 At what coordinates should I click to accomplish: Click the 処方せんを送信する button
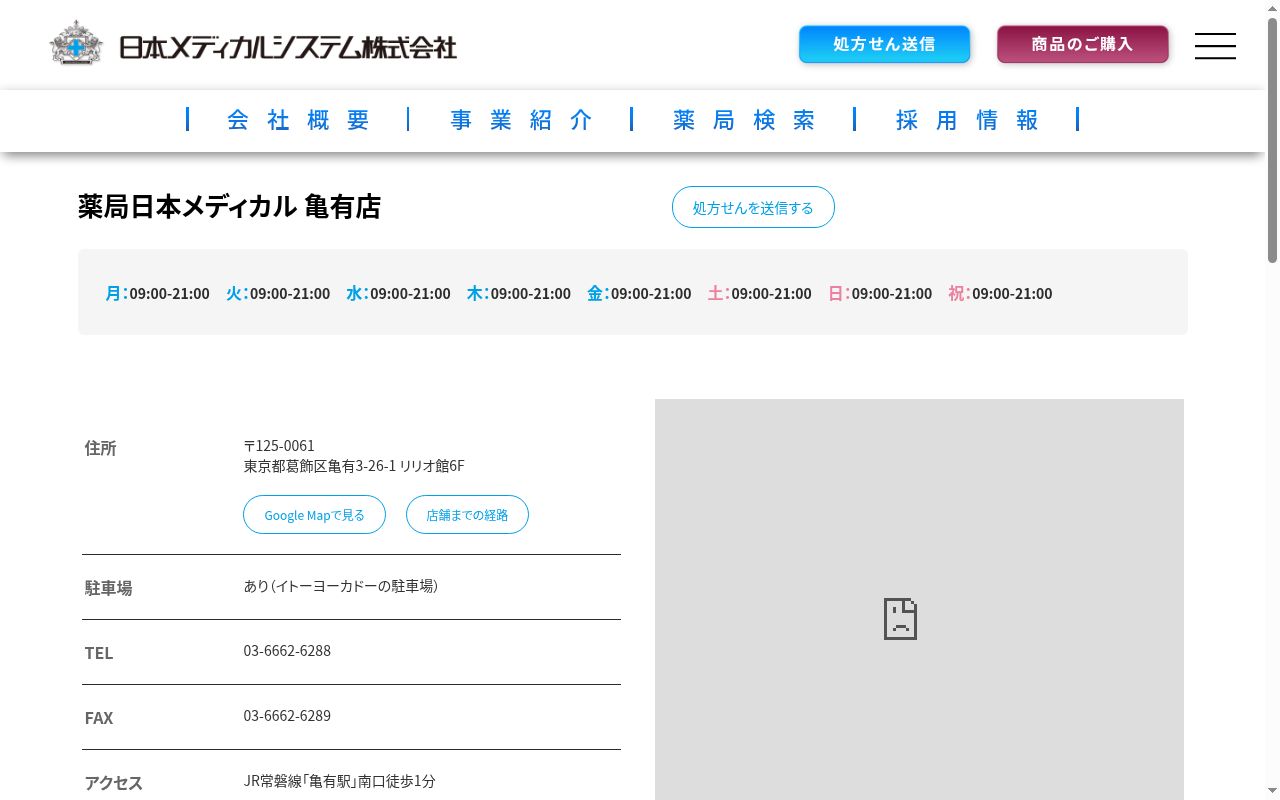point(753,207)
